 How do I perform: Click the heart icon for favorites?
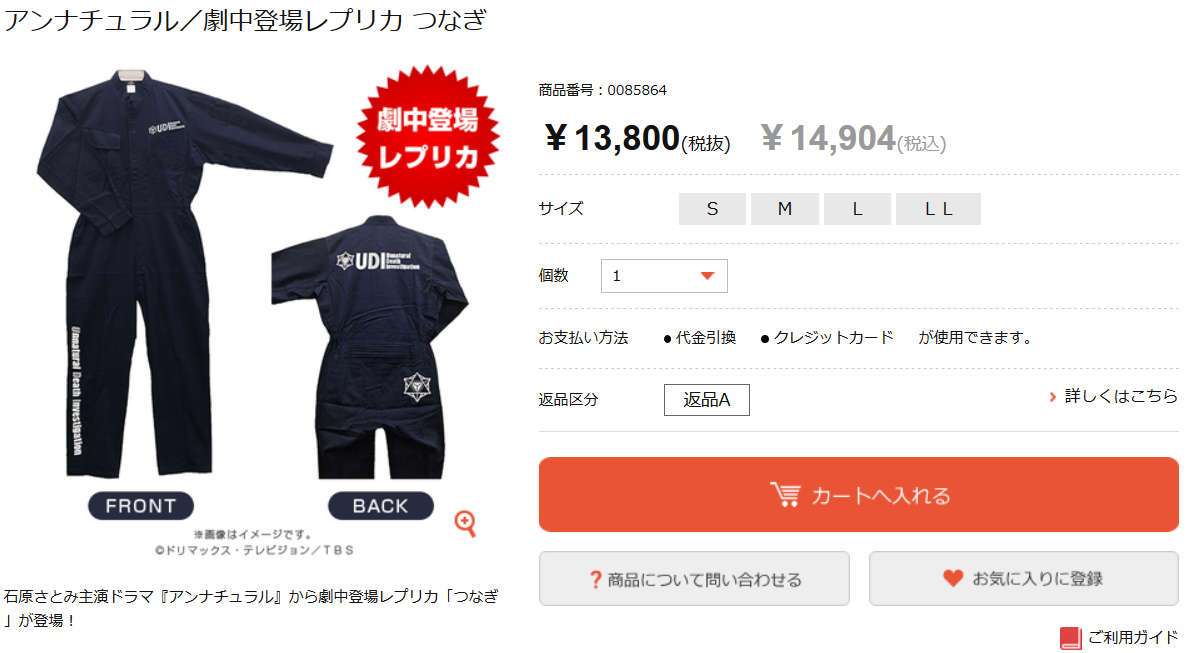click(x=953, y=578)
